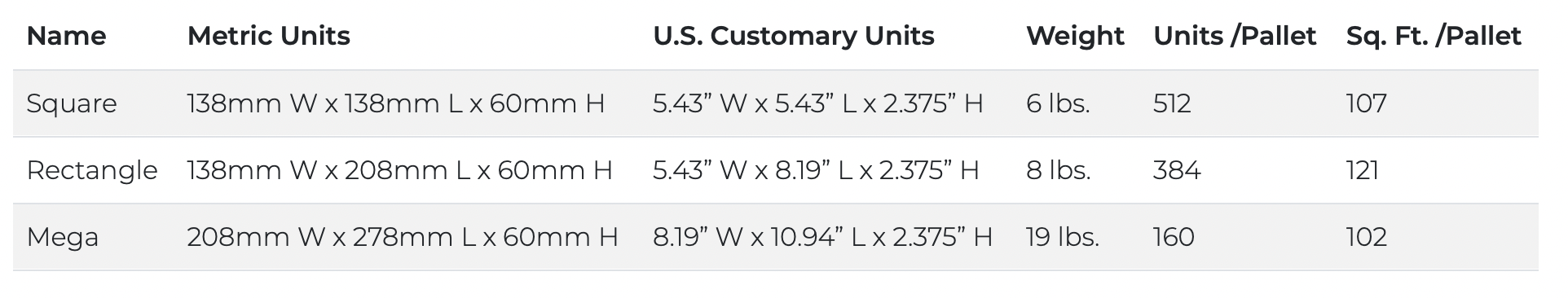Click the 121 square feet value
The width and height of the screenshot is (1568, 298).
pyautogui.click(x=1362, y=170)
